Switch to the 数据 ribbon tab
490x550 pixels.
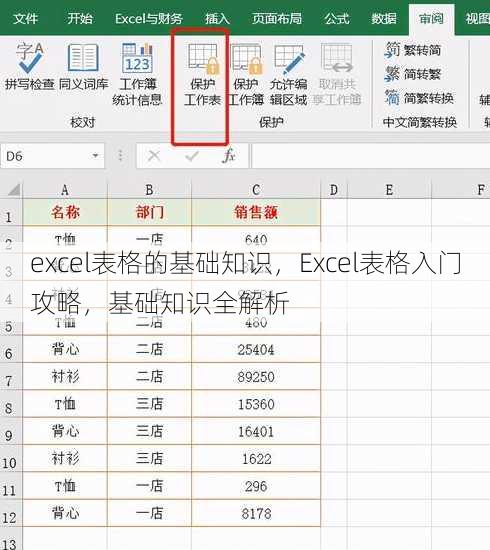pos(384,18)
